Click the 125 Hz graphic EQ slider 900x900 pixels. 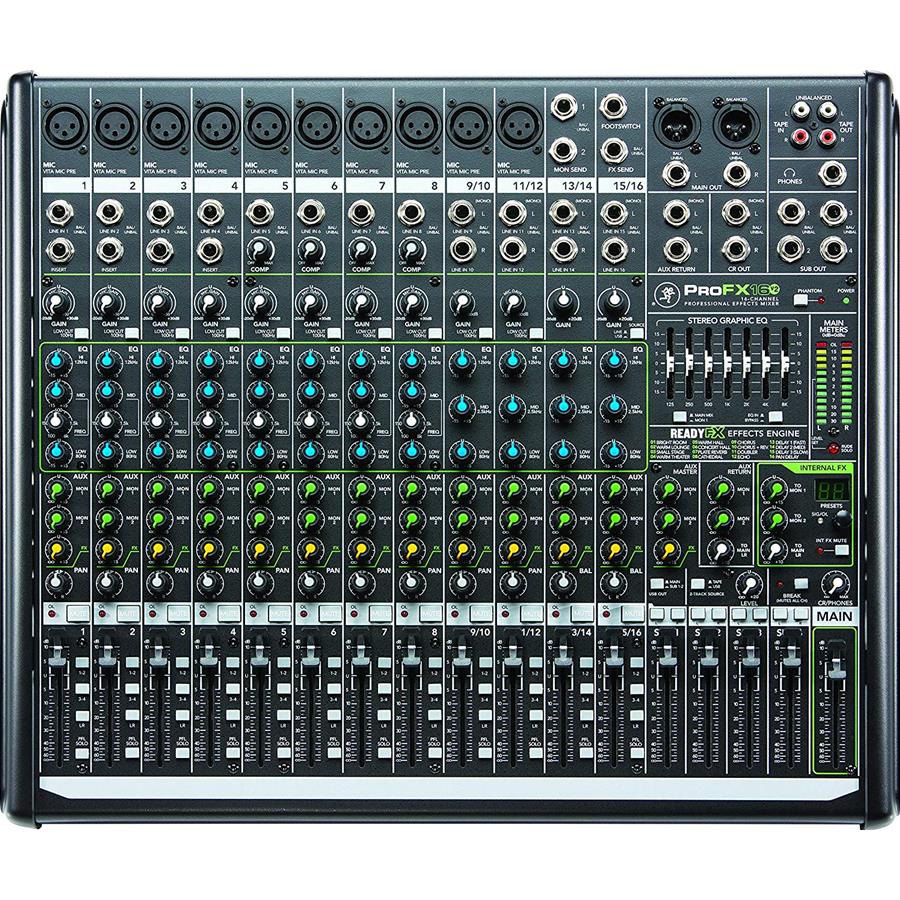pos(670,364)
